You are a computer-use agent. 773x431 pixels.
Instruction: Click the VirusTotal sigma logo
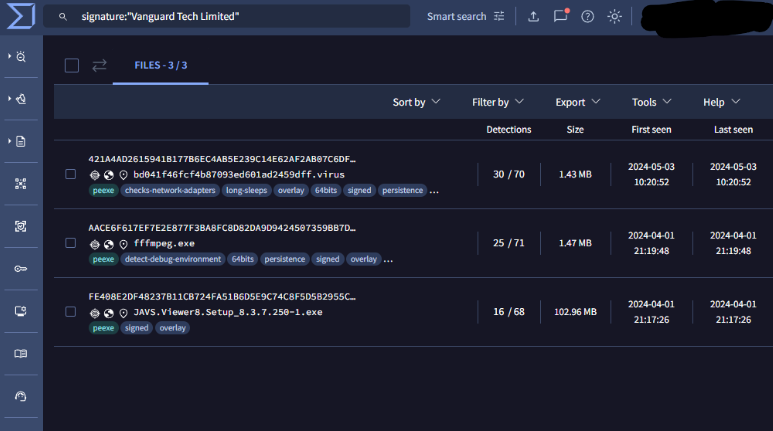click(20, 17)
